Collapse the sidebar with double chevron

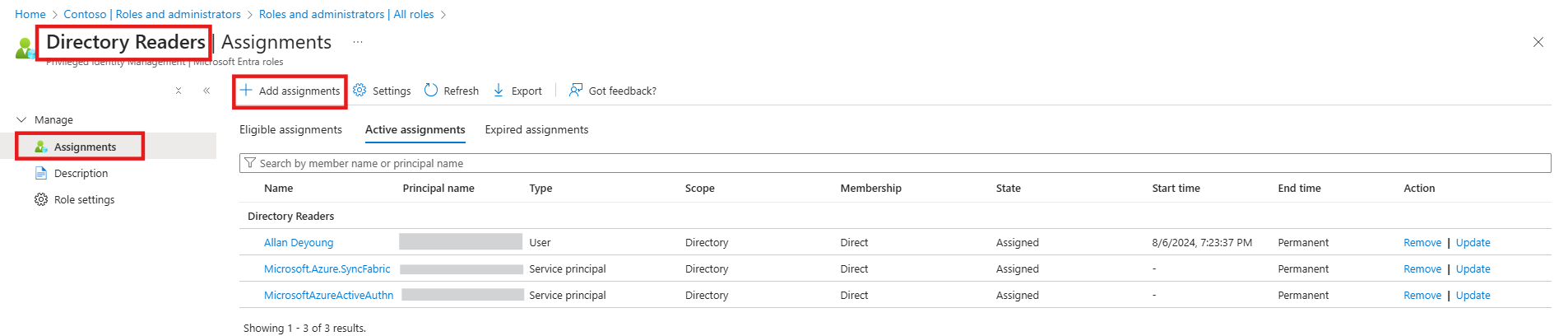tap(206, 91)
